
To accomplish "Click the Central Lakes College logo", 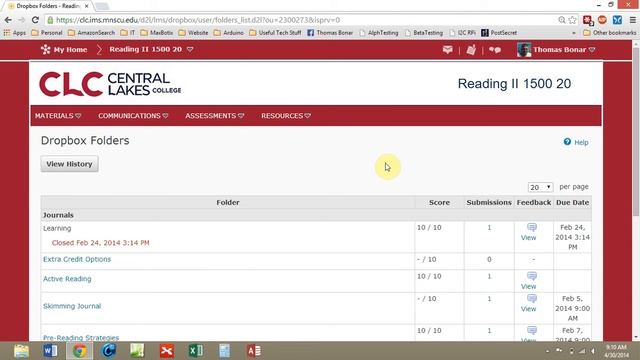I will pos(110,84).
